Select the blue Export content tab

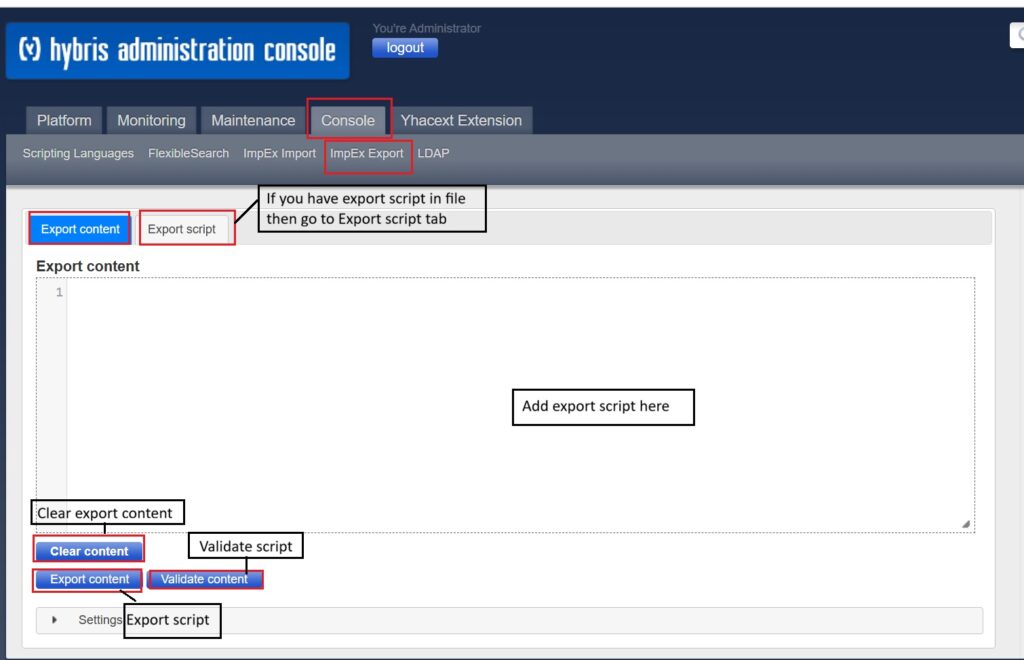coord(80,229)
